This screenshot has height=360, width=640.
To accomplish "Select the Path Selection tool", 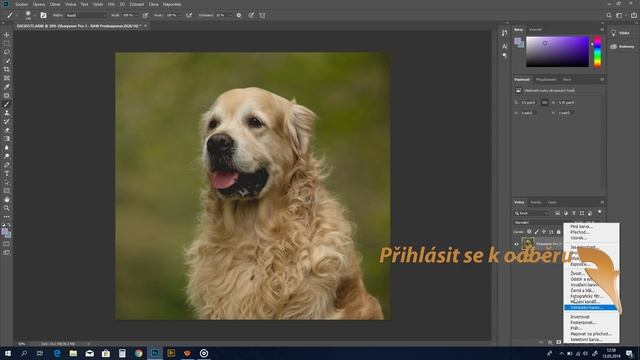I will click(7, 182).
